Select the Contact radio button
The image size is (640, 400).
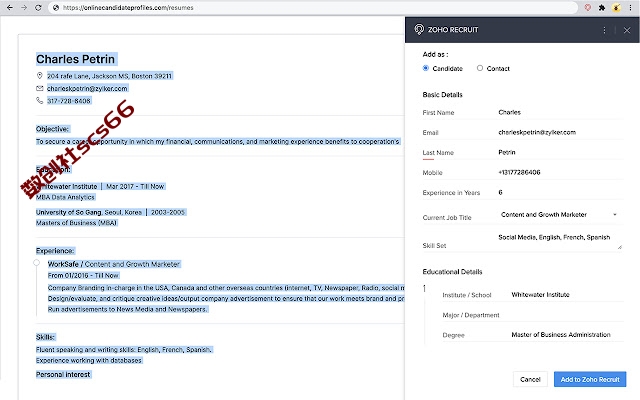click(480, 68)
